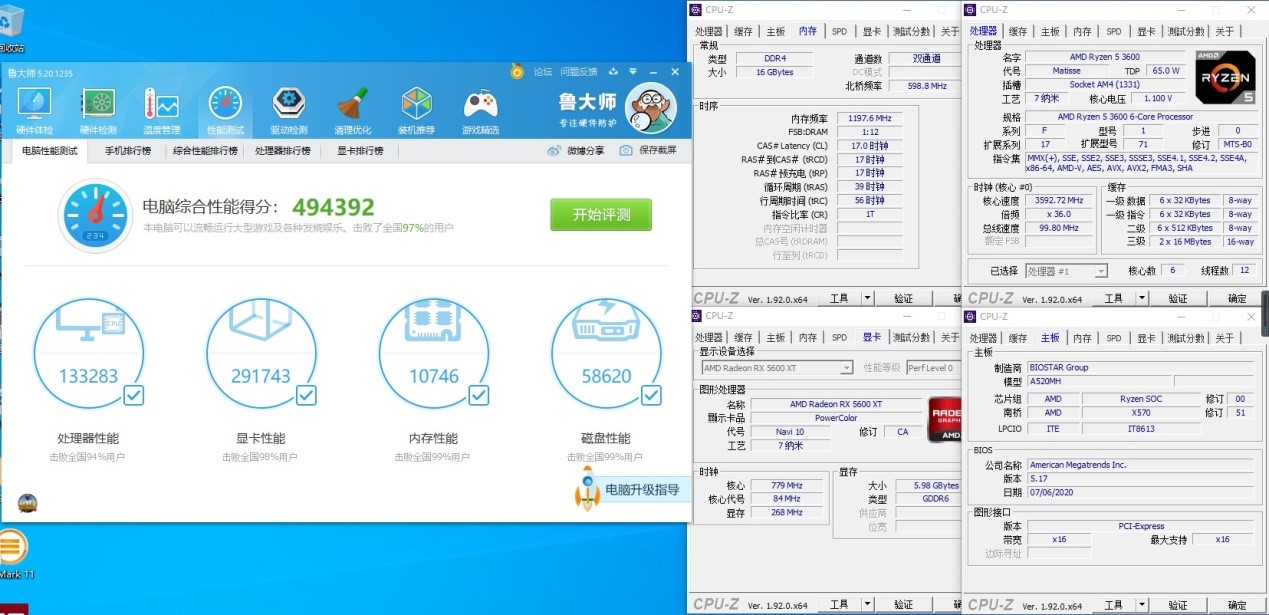Uncheck the 显卡性能 test checkbox
This screenshot has width=1269, height=615.
(306, 395)
